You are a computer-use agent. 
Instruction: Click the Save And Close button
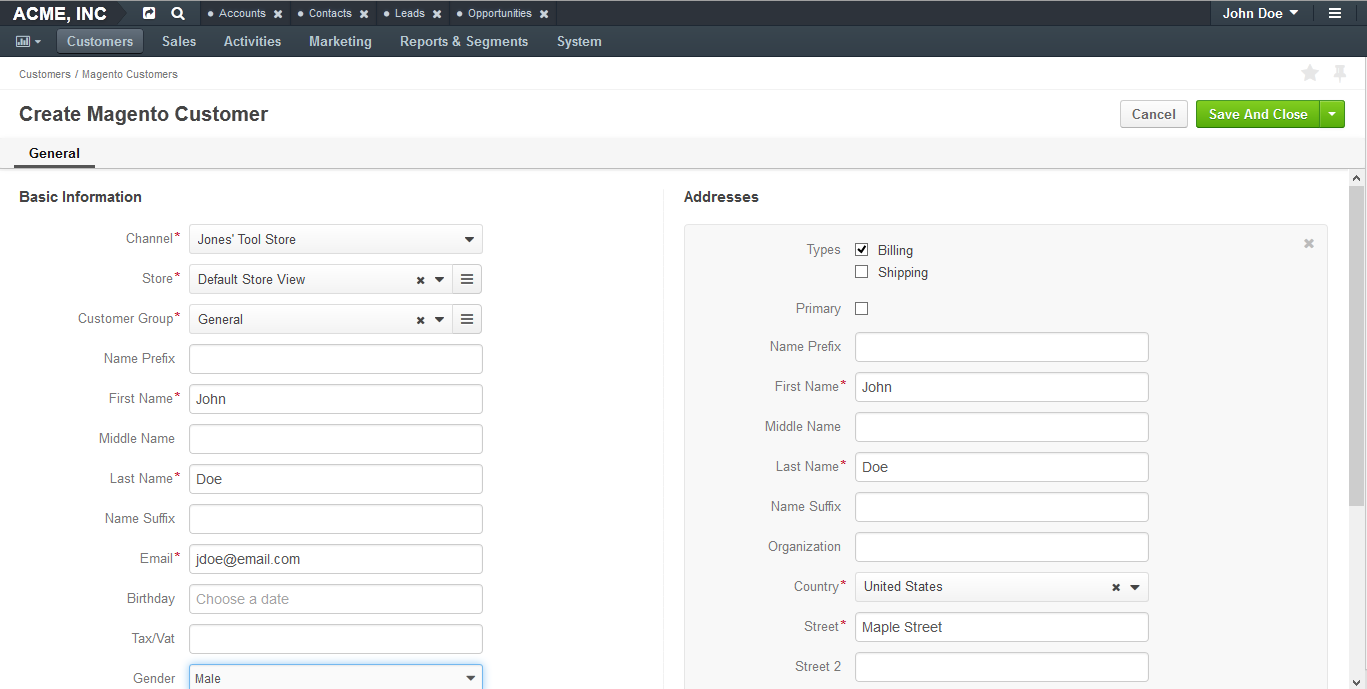[x=1258, y=114]
